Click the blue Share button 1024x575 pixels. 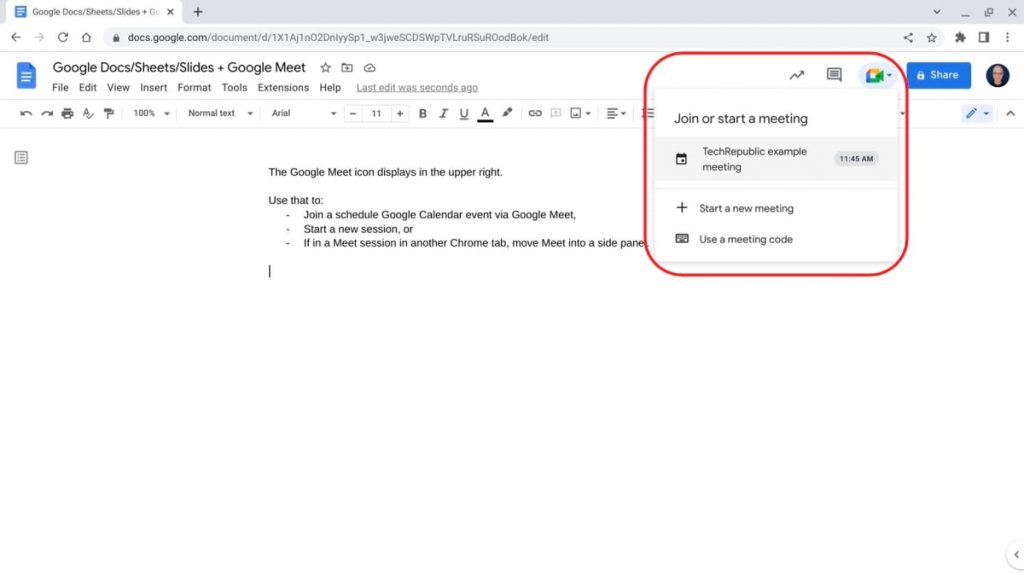click(938, 75)
